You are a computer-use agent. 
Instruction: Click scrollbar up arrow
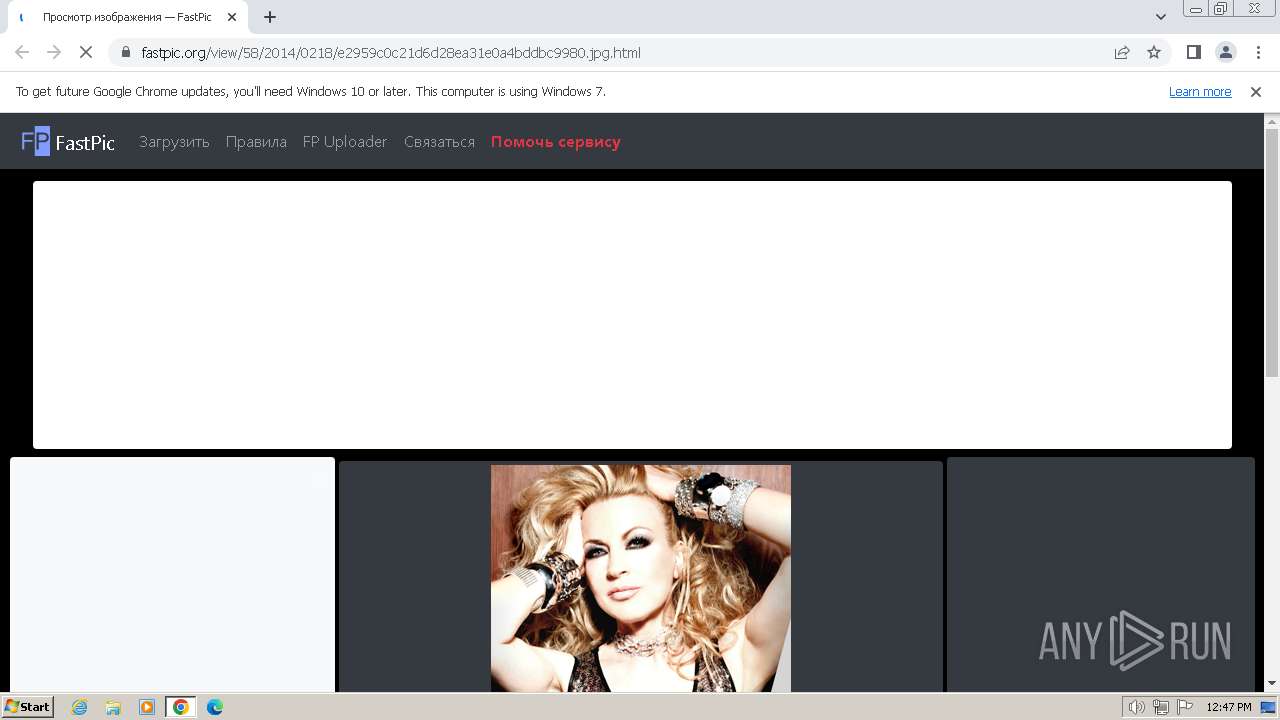[x=1272, y=120]
